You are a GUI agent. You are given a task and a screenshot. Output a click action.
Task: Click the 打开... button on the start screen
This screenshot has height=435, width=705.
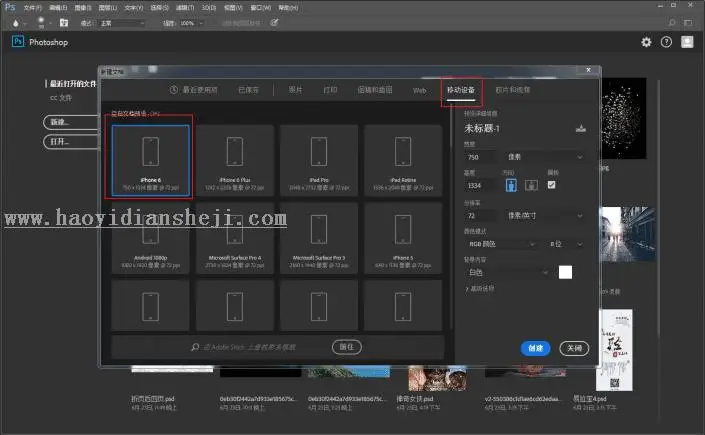71,142
